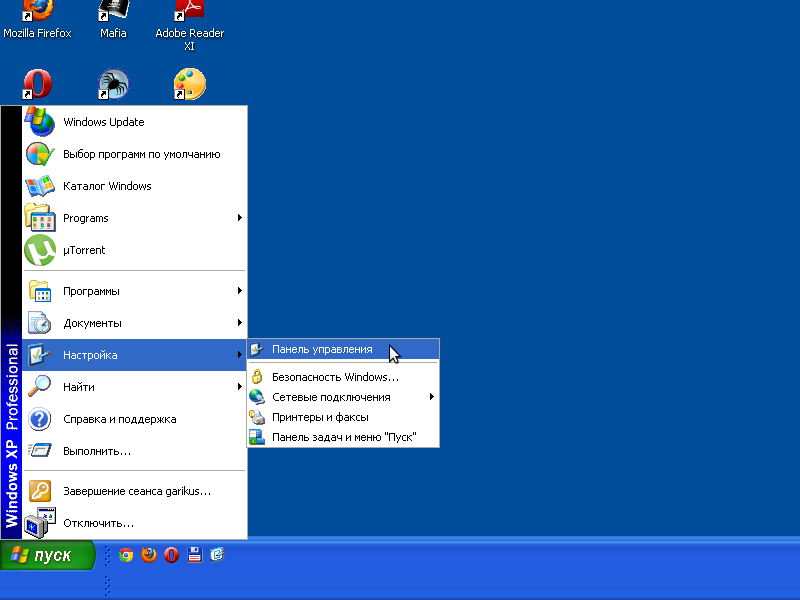800x600 pixels.
Task: Click the Выполнить run icon
Action: [40, 451]
